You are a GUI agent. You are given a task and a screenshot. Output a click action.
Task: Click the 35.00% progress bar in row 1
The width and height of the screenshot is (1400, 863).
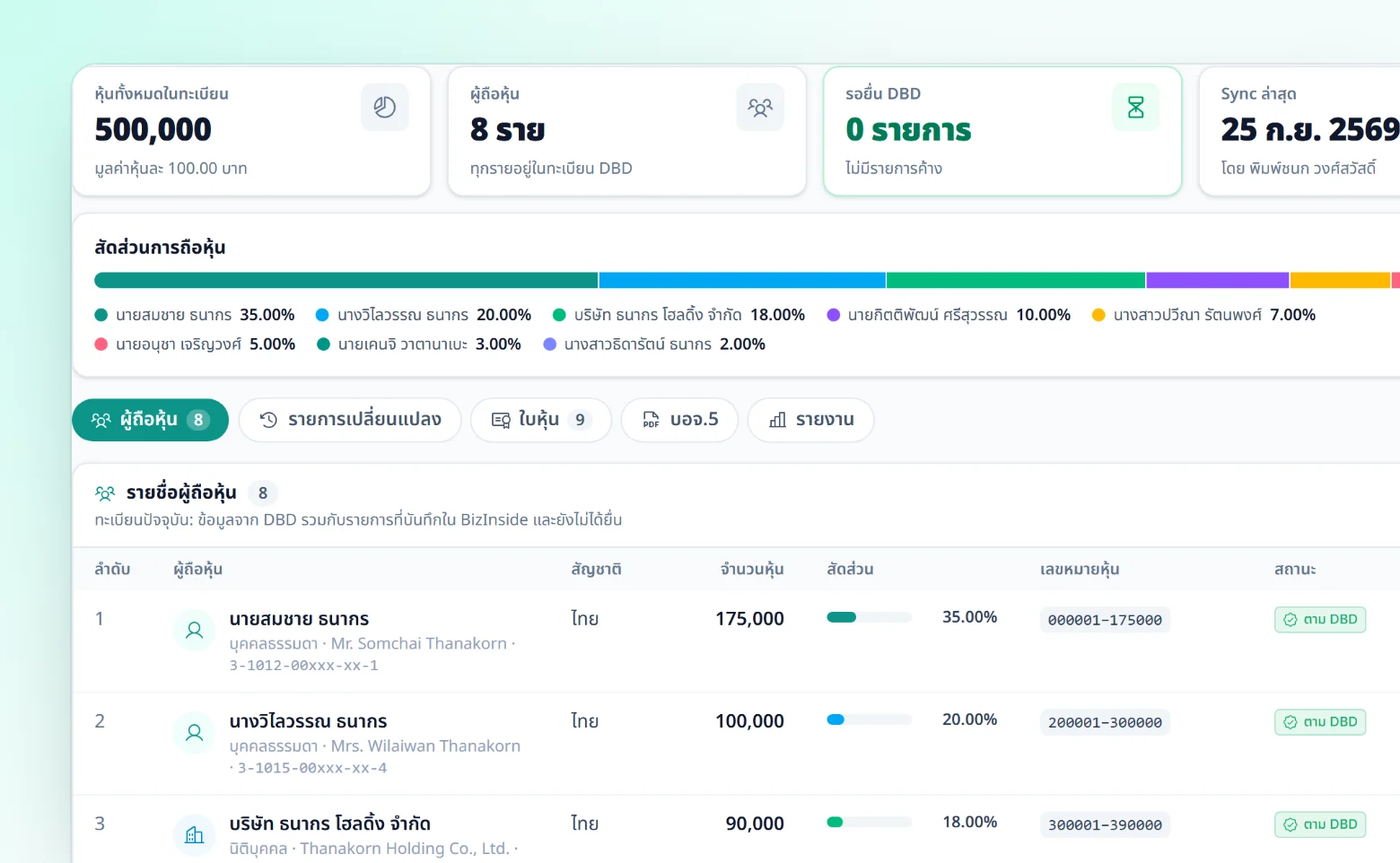(x=869, y=617)
